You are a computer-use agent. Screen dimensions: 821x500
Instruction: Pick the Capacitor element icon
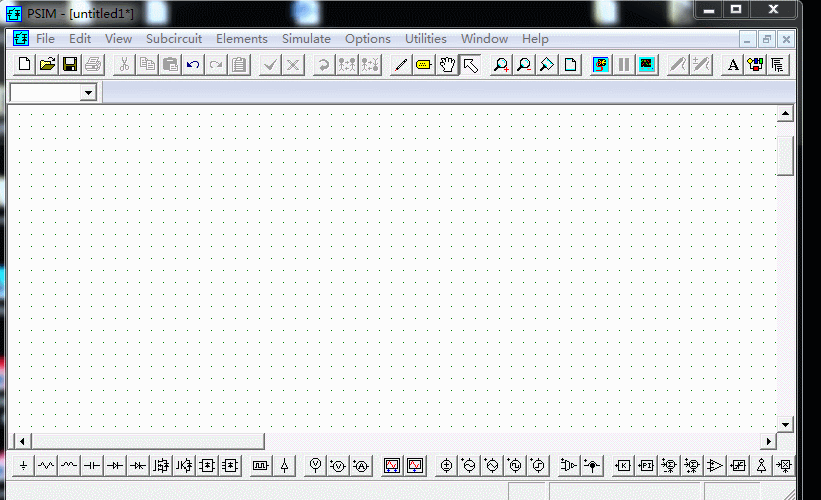[92, 465]
